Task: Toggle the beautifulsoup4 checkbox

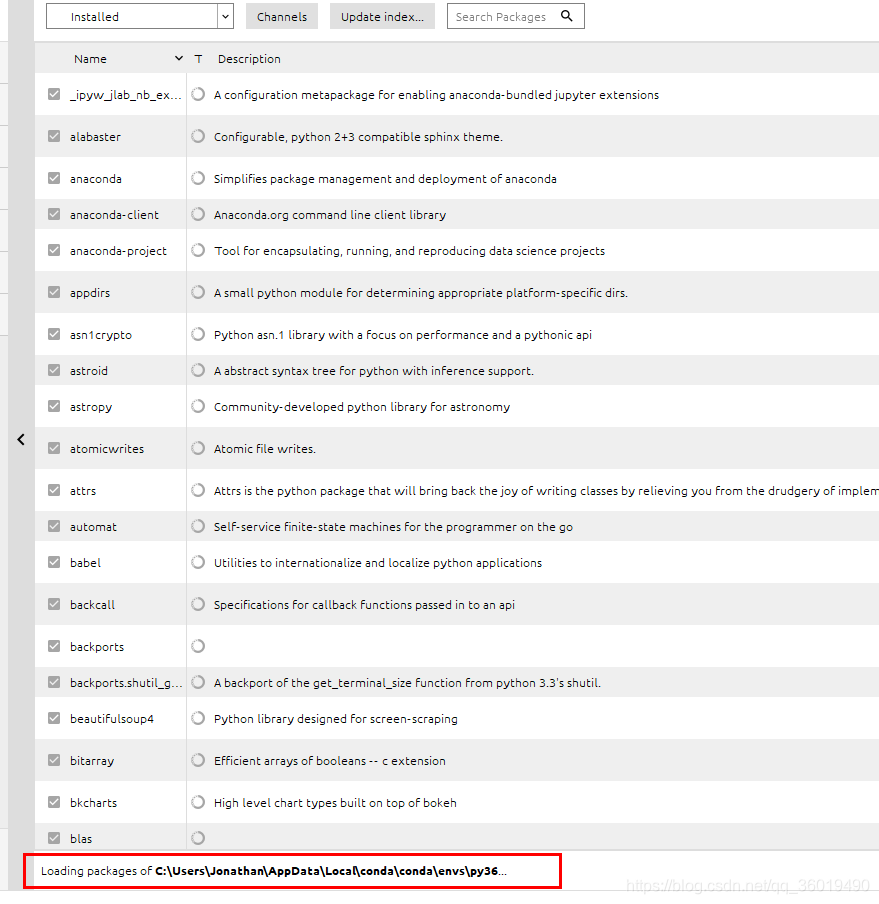Action: (x=54, y=718)
